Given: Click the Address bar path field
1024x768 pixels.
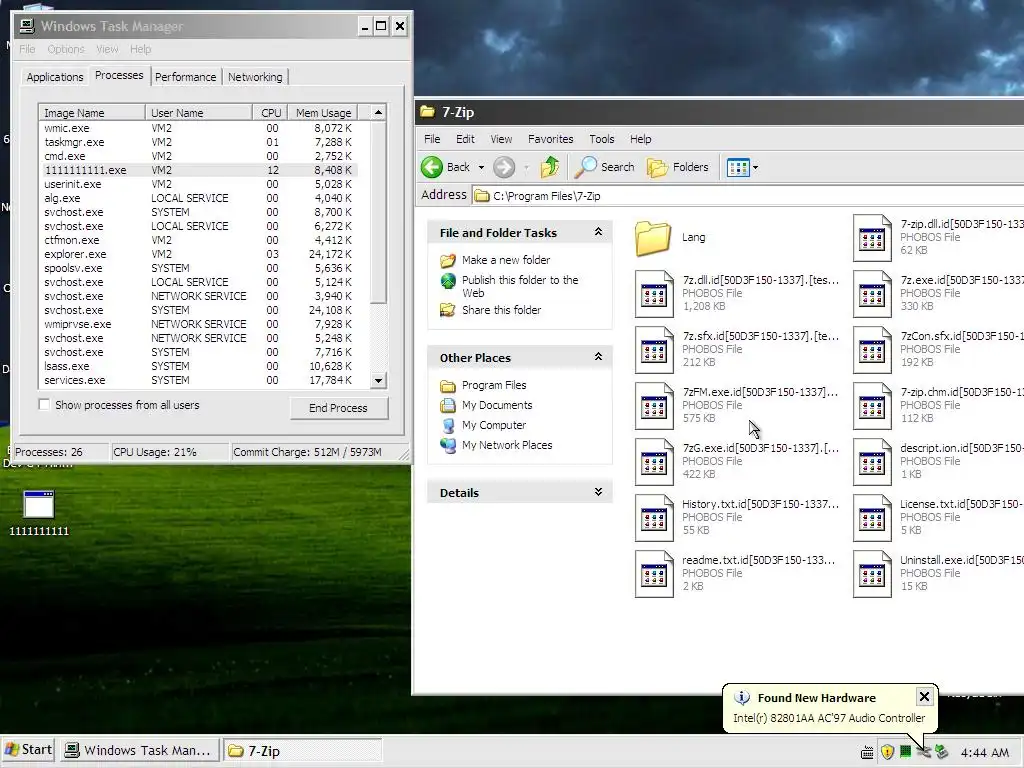Looking at the screenshot, I should [x=748, y=196].
